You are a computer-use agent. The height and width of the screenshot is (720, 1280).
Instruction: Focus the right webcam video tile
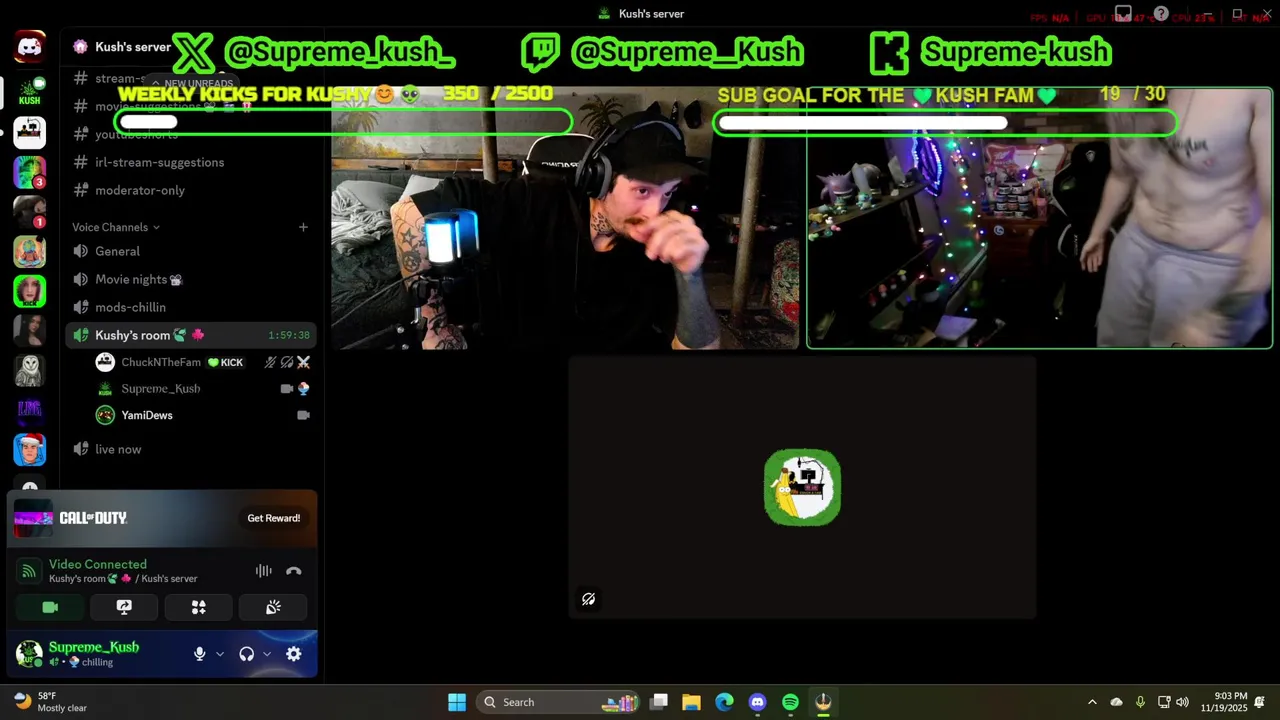[1040, 218]
